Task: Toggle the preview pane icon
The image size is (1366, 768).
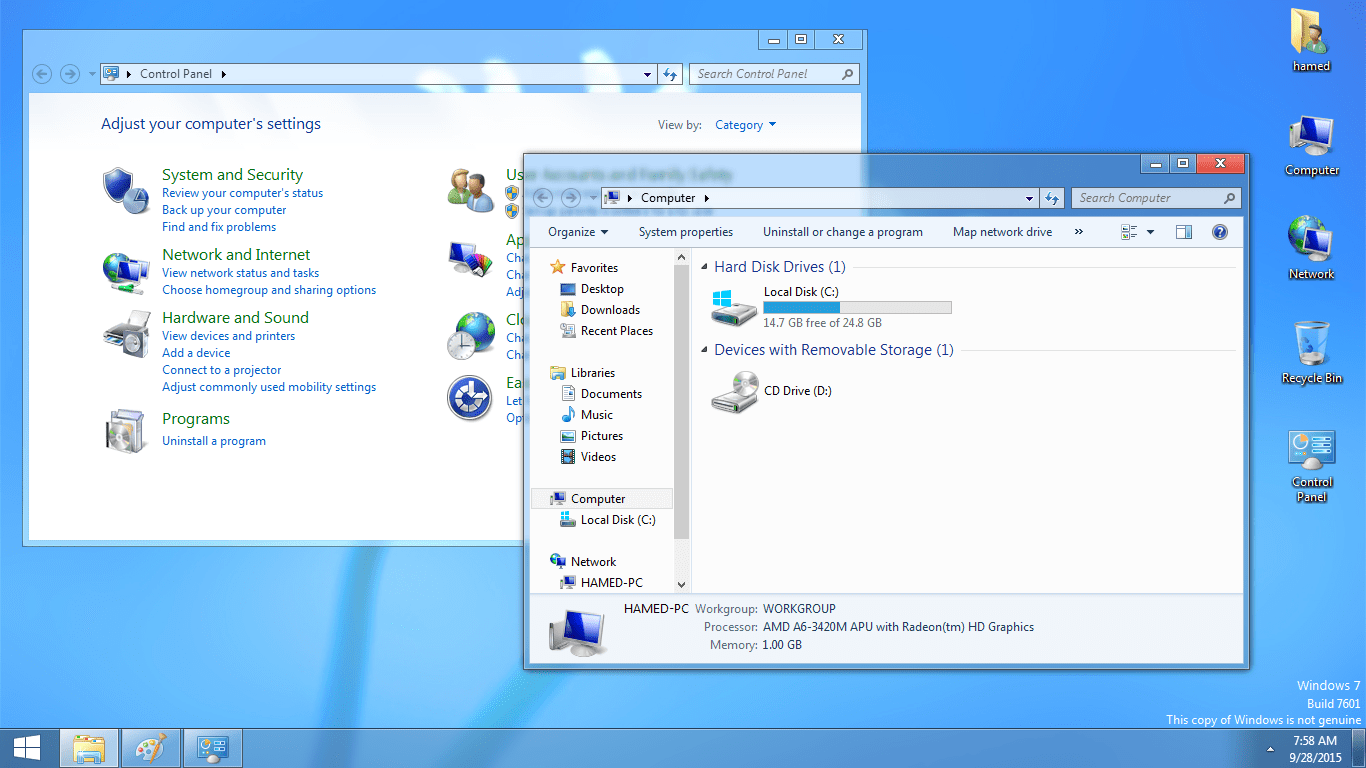Action: (1184, 232)
